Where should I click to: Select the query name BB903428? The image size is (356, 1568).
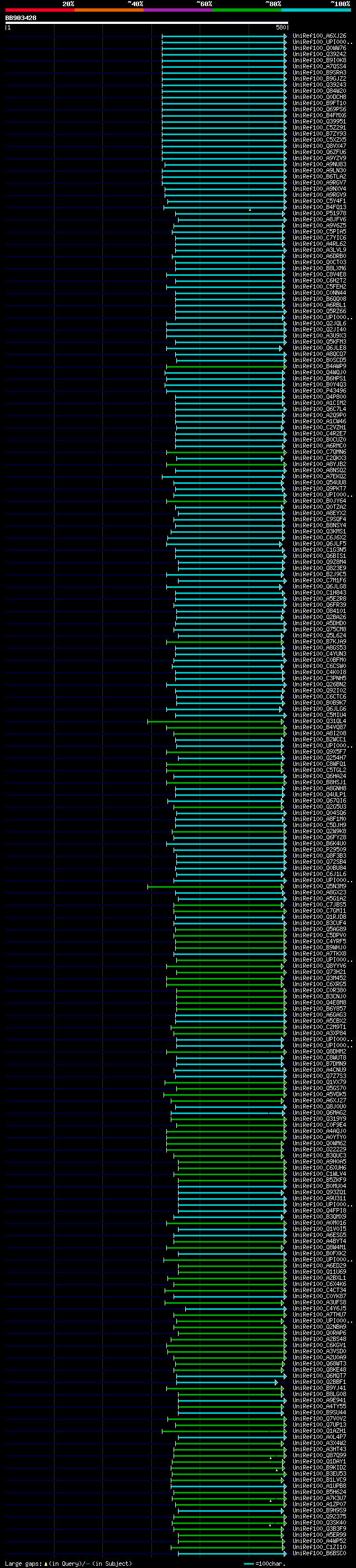[x=21, y=18]
